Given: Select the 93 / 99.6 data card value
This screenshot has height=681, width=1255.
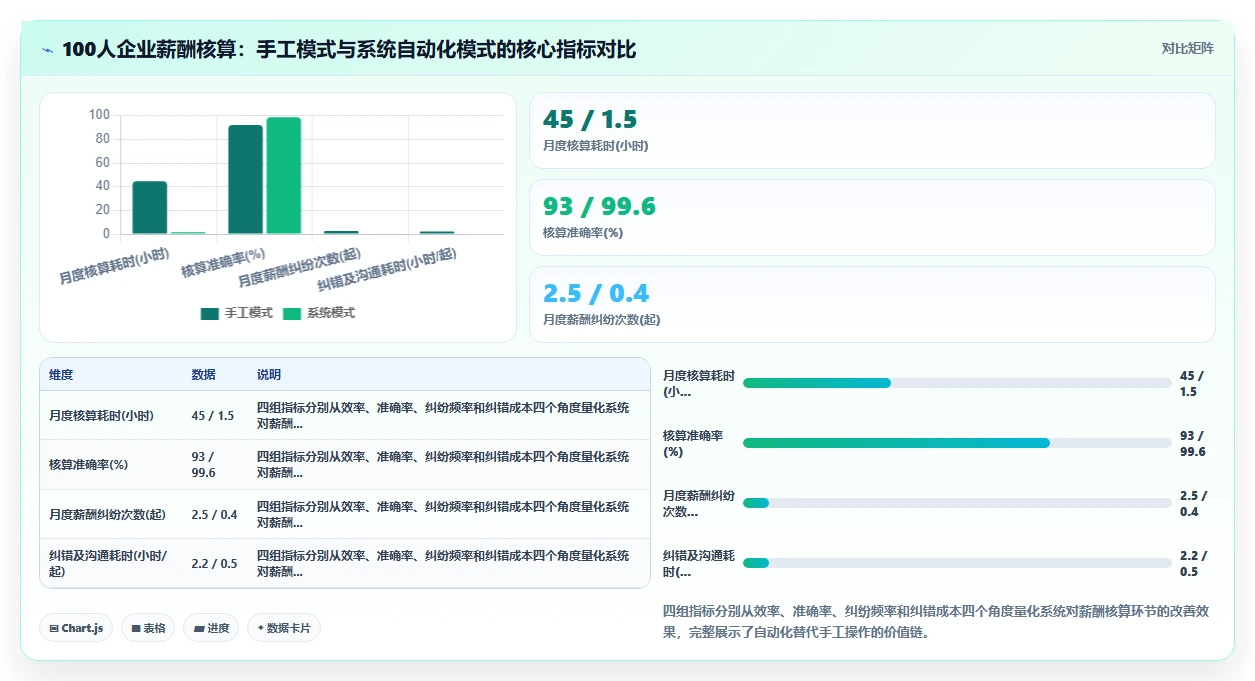Looking at the screenshot, I should click(x=599, y=207).
